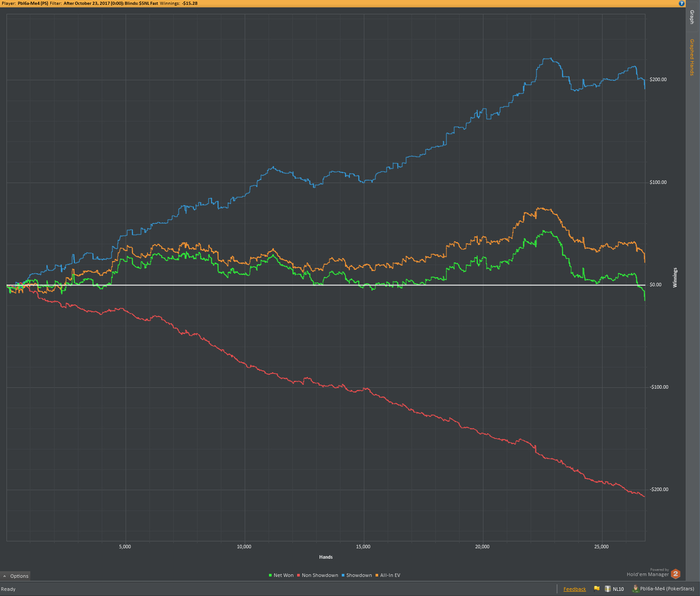Click the $0.00 y-axis label
The height and width of the screenshot is (596, 700).
pyautogui.click(x=655, y=284)
